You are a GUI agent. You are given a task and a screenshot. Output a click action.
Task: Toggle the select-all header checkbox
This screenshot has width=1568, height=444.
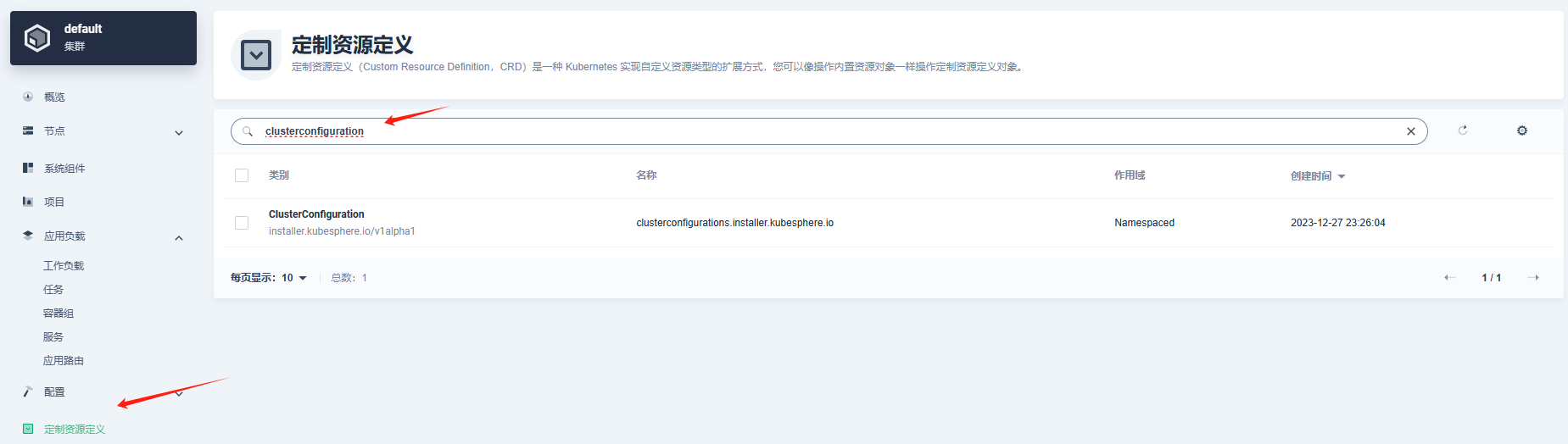point(242,175)
